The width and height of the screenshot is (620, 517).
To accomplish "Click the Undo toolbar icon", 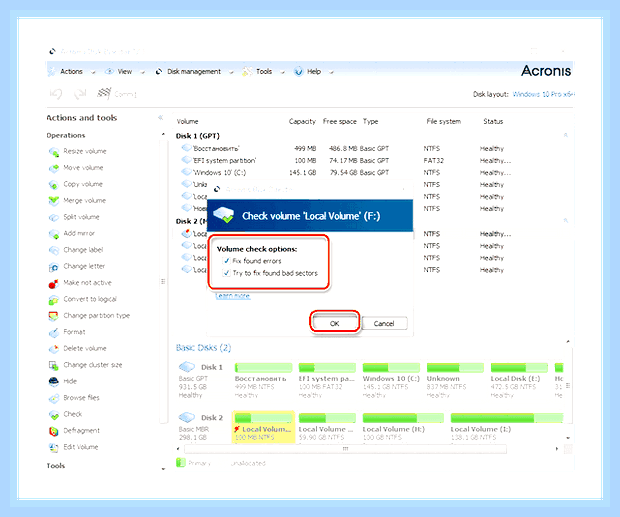I will coord(56,94).
